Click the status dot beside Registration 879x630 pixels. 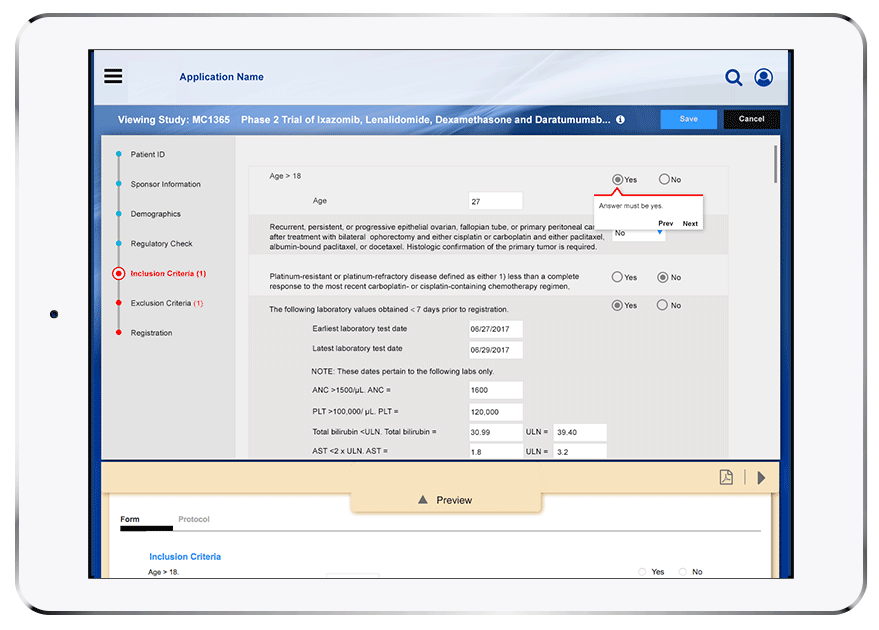click(x=120, y=333)
